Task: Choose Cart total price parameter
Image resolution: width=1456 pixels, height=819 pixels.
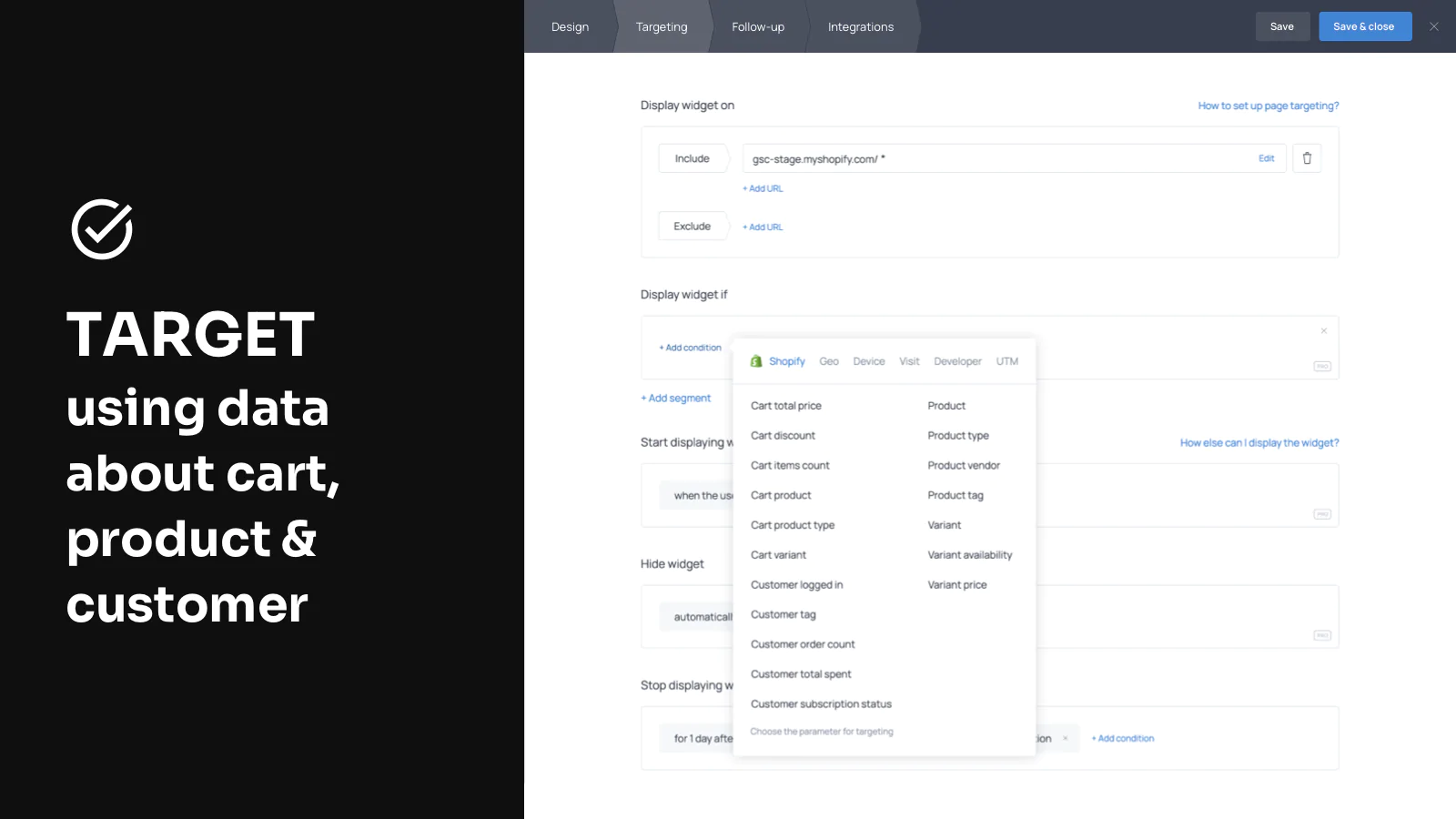Action: [785, 406]
